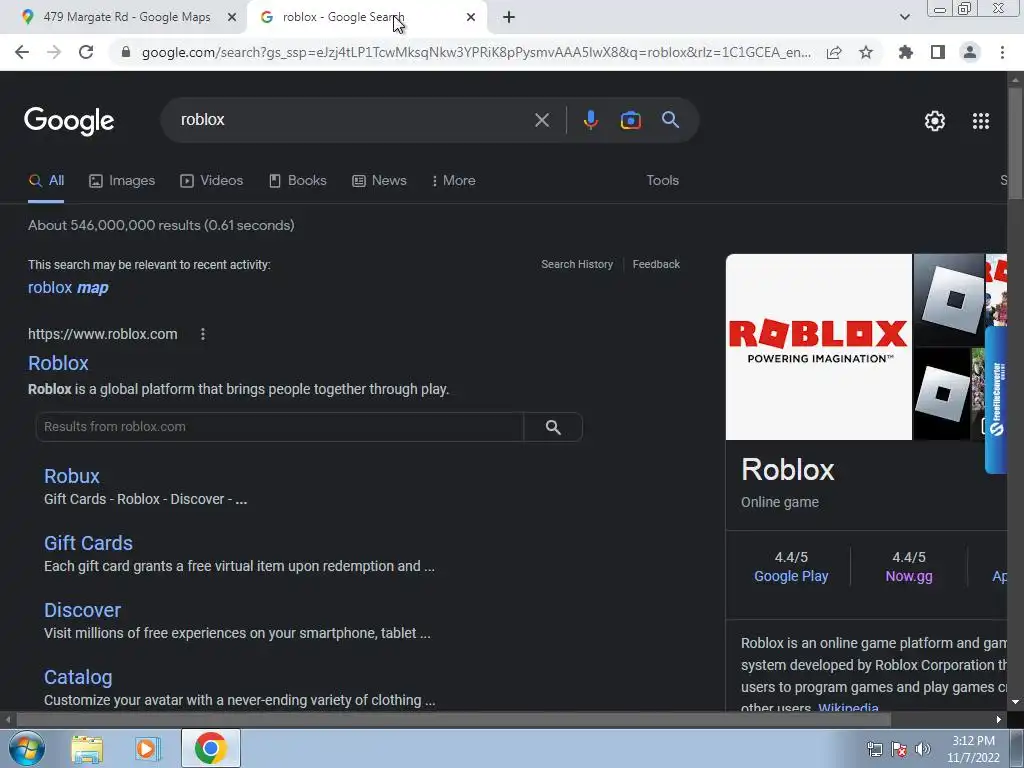1024x768 pixels.
Task: Go back with browser back arrow
Action: 22,52
